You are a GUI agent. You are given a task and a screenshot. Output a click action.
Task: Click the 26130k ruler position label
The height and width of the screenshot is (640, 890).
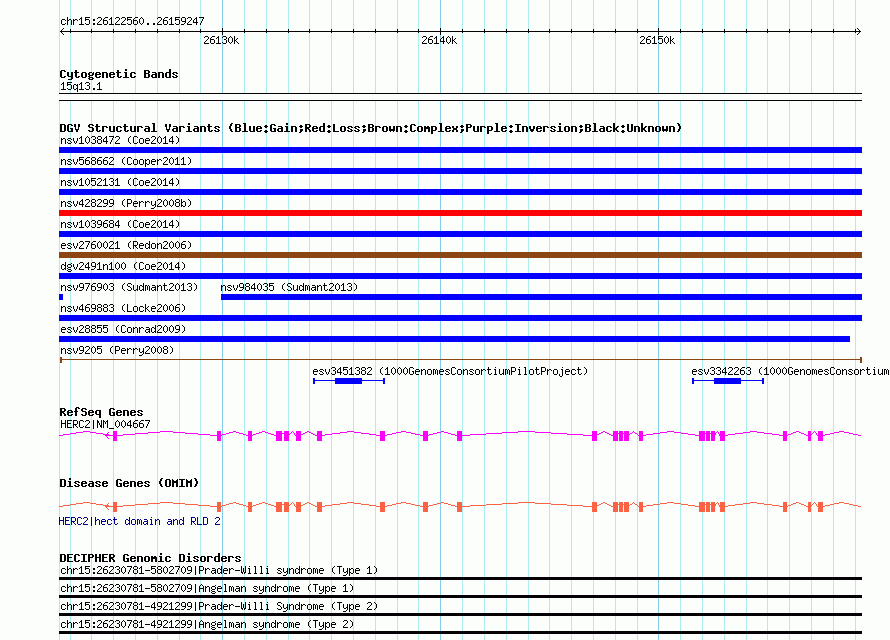click(x=221, y=40)
